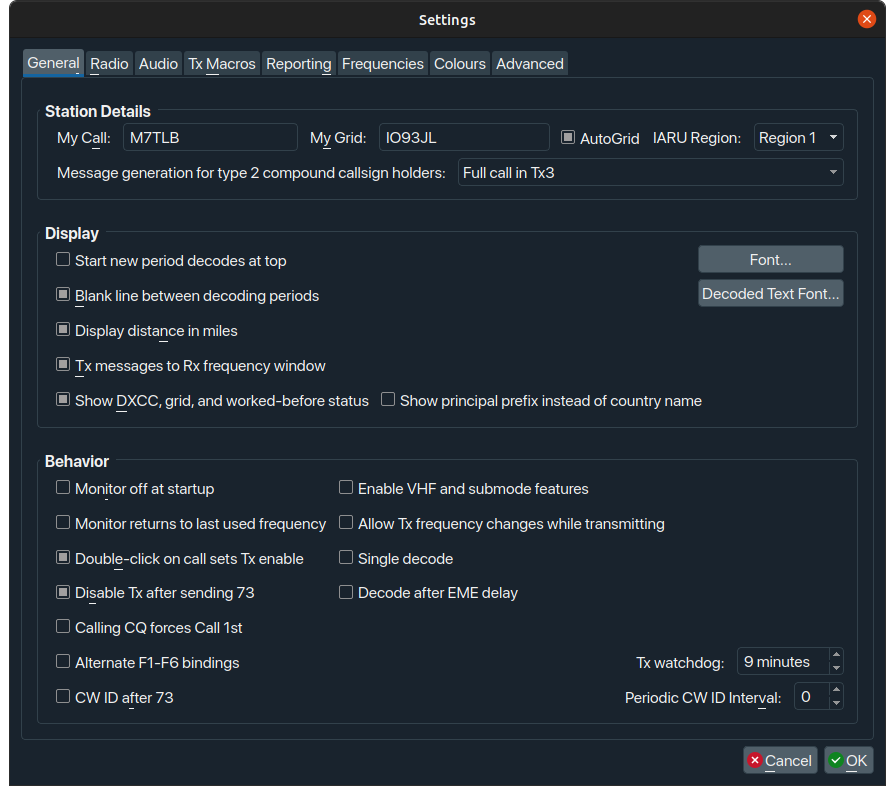Toggle Monitor off at startup checkbox
The height and width of the screenshot is (795, 895).
point(63,488)
